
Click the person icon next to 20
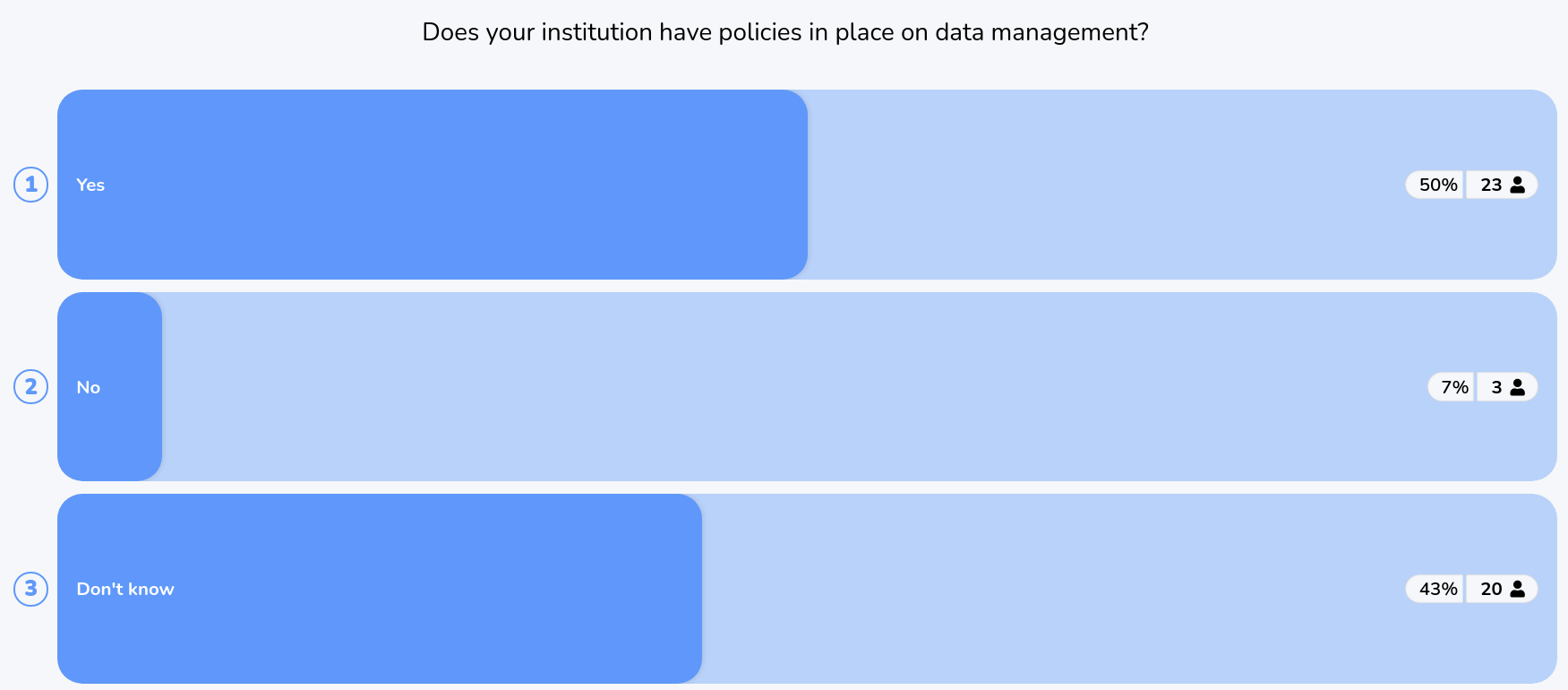tap(1517, 589)
